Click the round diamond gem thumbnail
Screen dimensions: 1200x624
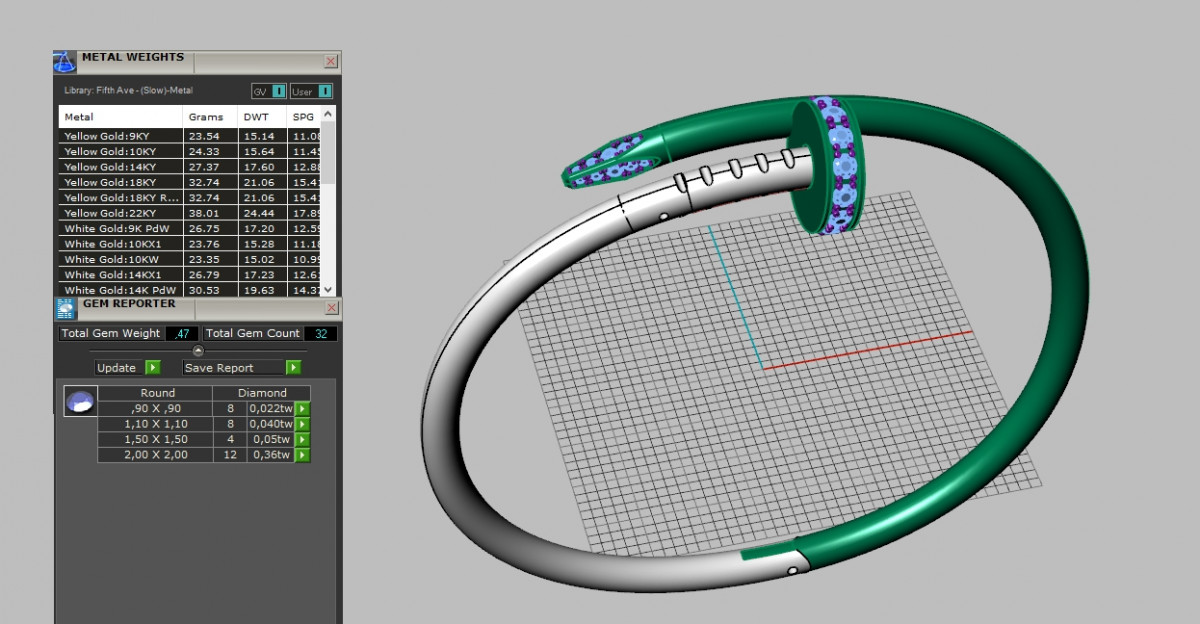79,402
